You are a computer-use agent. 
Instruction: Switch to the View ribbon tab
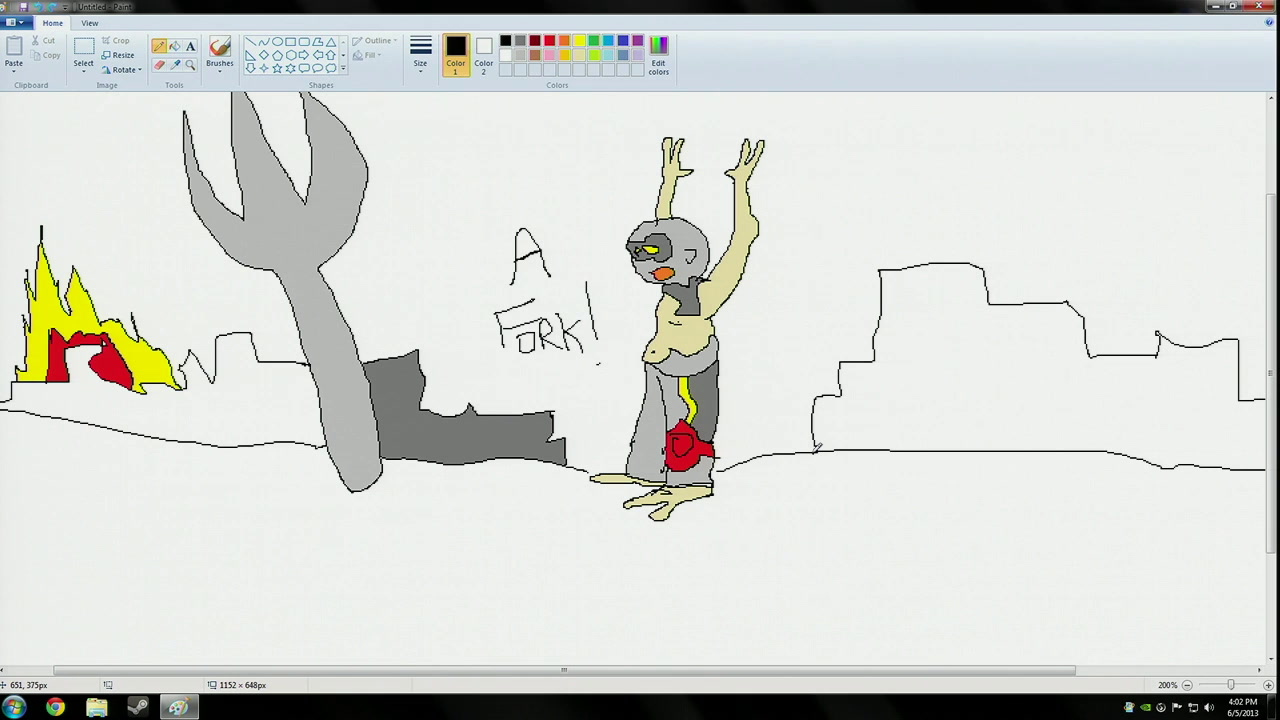point(90,23)
